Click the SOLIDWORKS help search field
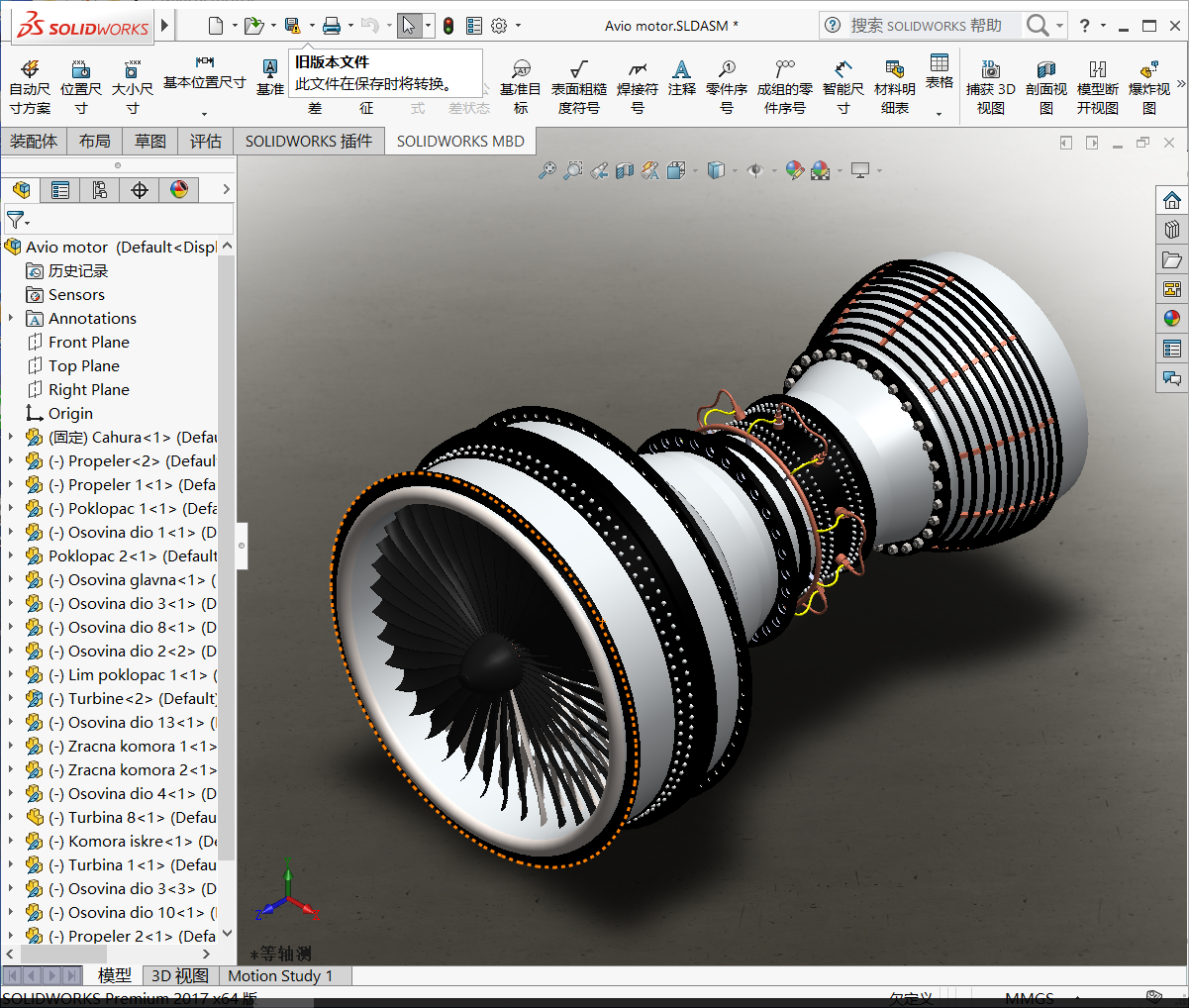Viewport: 1189px width, 1008px height. click(926, 26)
